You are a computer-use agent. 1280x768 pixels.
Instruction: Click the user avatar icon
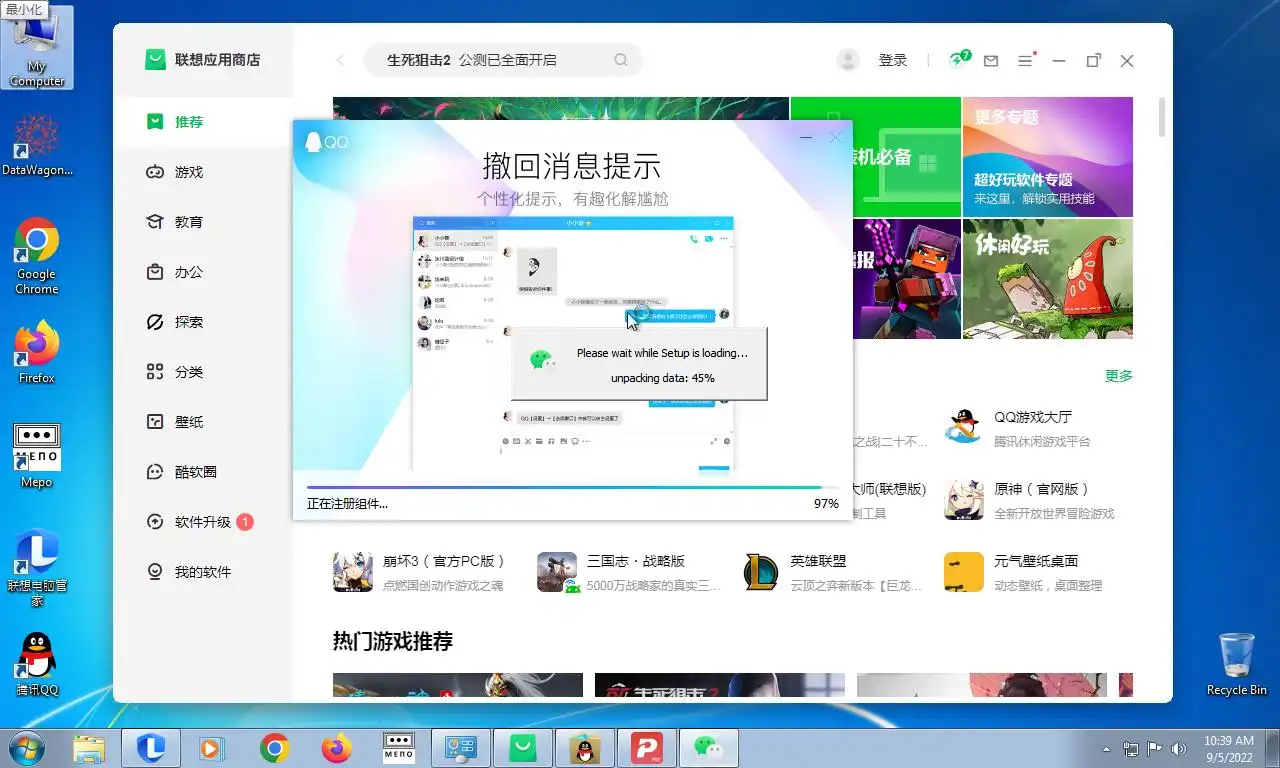coord(848,60)
